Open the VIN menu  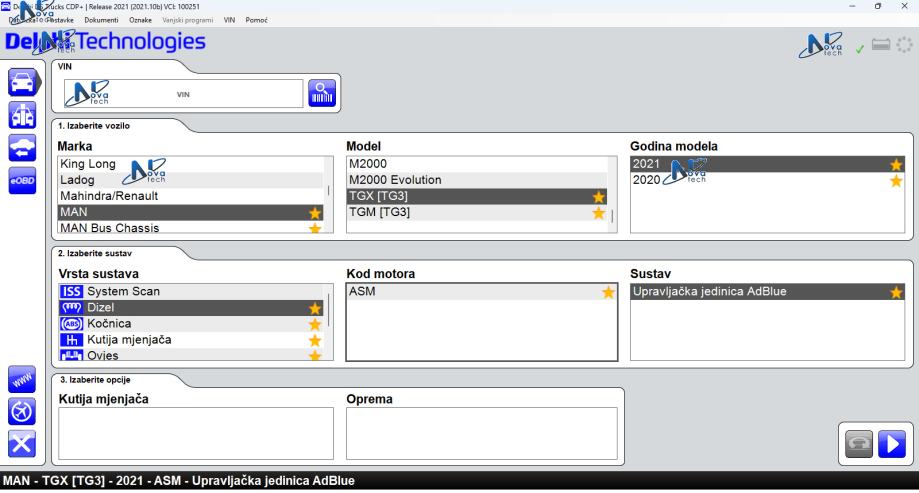tap(229, 20)
